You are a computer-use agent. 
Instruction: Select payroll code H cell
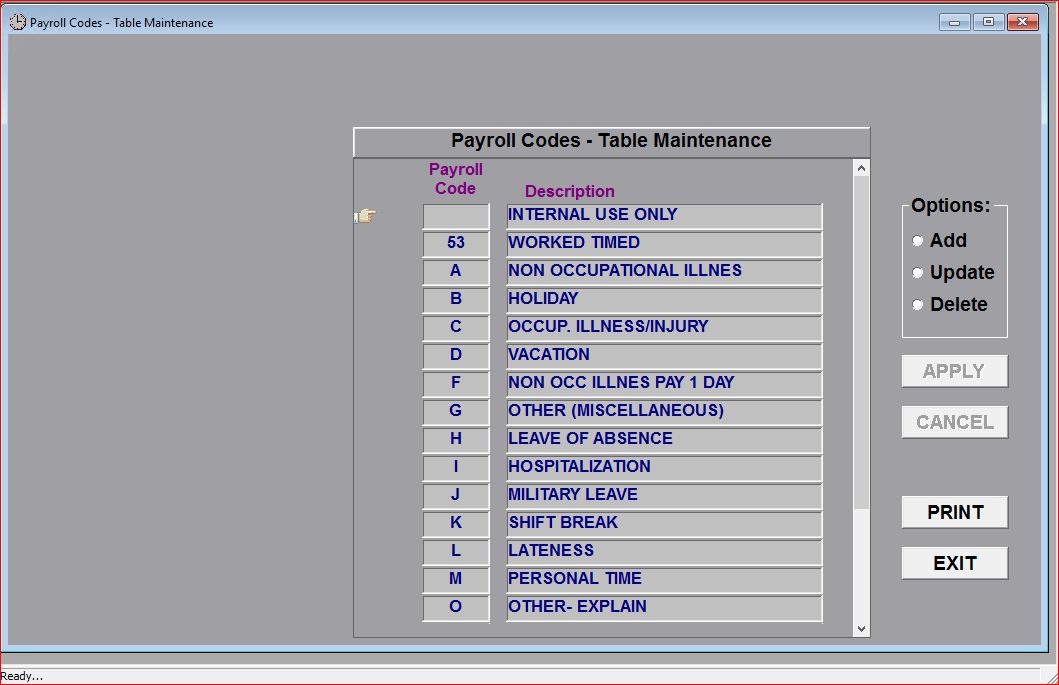pyautogui.click(x=456, y=440)
